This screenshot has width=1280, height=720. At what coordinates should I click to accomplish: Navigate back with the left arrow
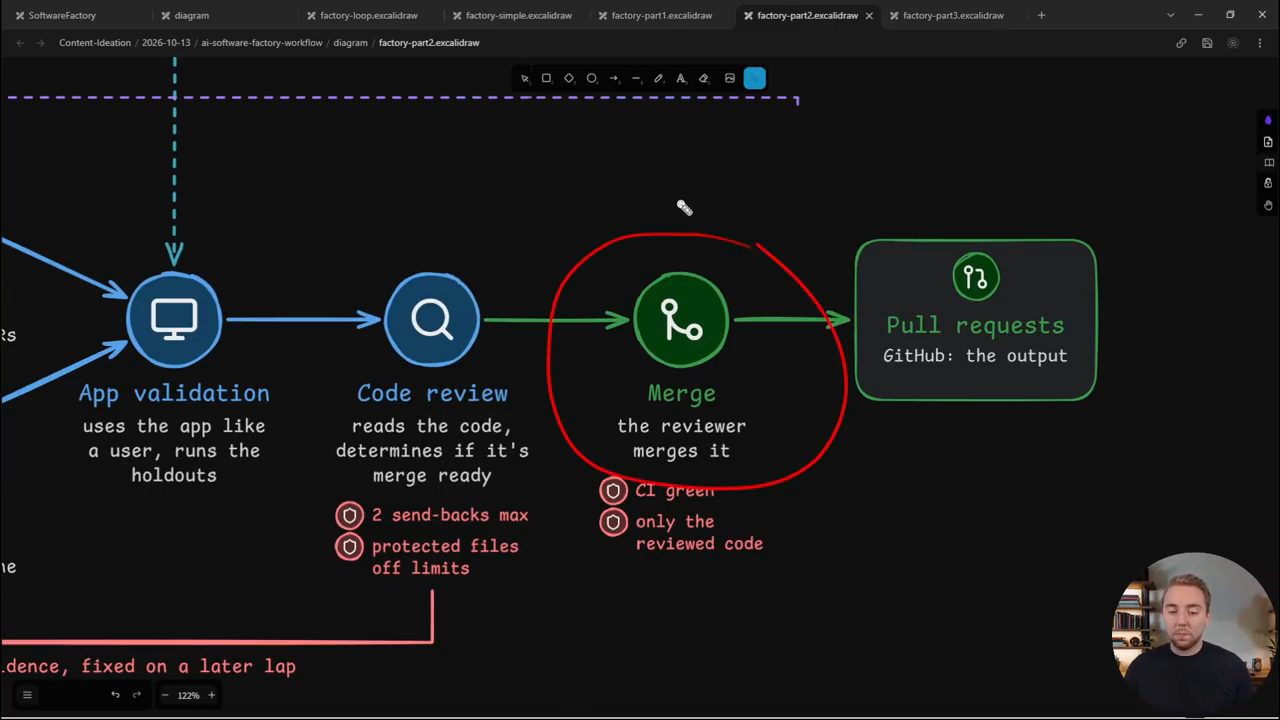[x=20, y=43]
